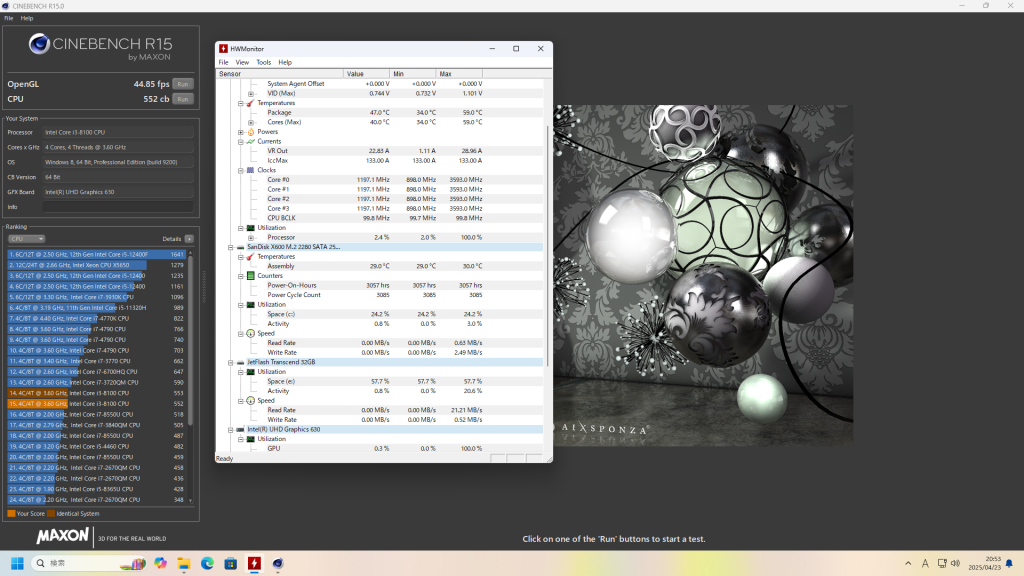
Task: Click the Currents graph icon
Action: pos(250,141)
